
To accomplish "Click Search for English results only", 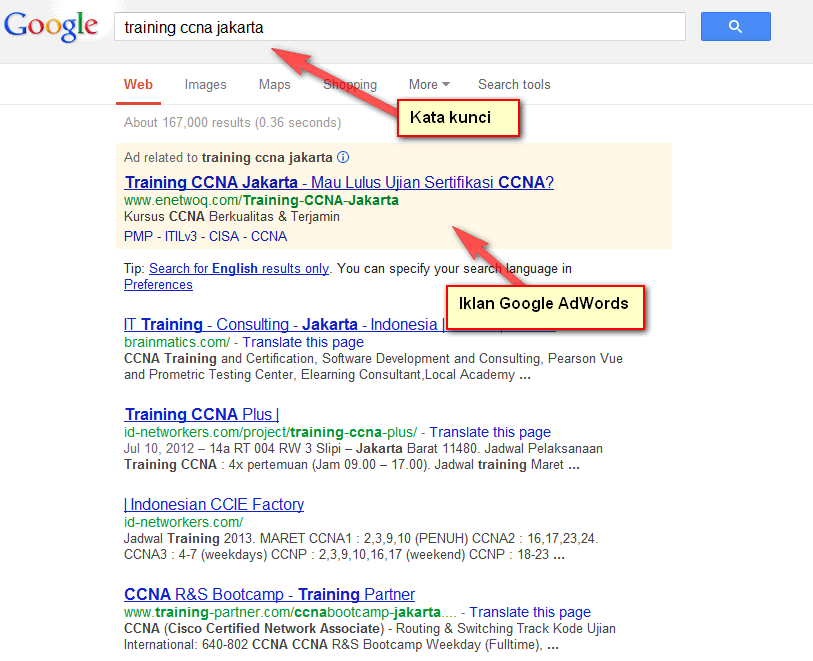I will tap(239, 269).
